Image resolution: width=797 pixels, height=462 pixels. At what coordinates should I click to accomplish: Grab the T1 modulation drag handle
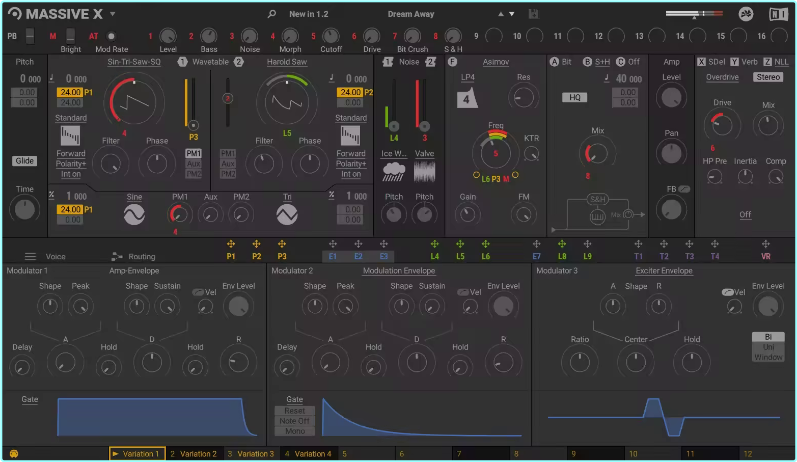638,244
